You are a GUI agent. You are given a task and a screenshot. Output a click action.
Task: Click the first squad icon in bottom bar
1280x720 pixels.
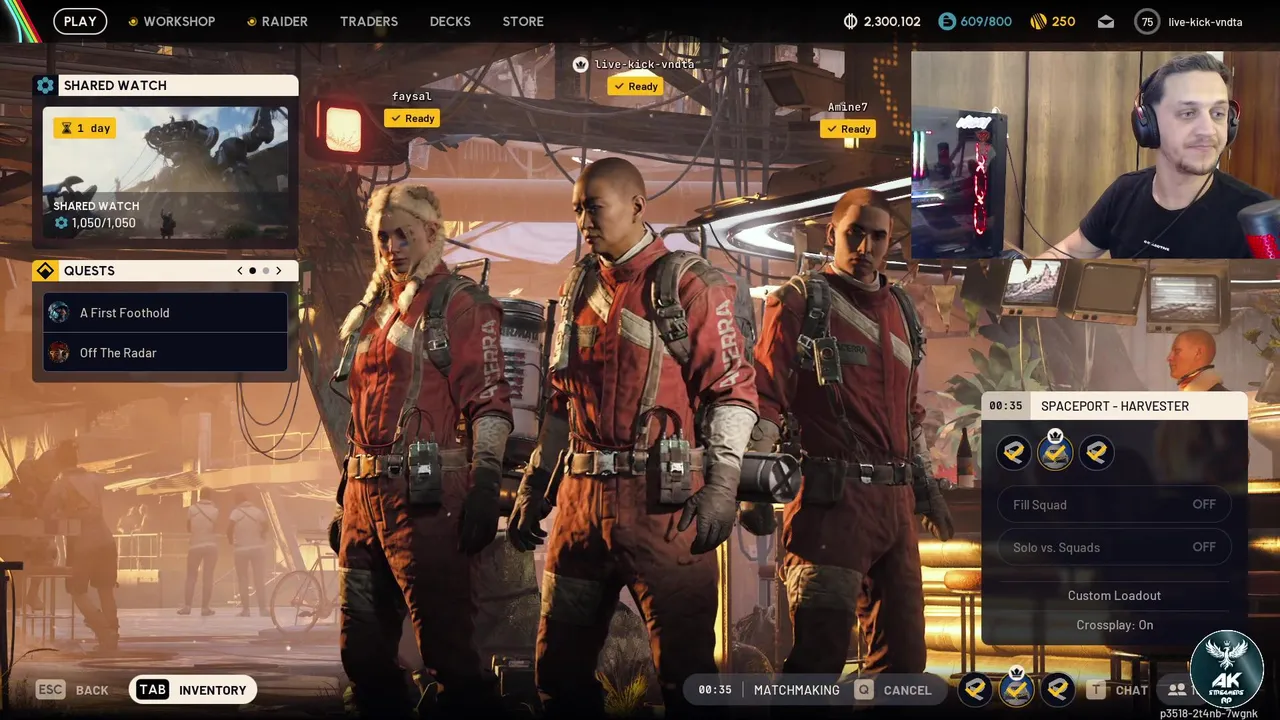(975, 689)
